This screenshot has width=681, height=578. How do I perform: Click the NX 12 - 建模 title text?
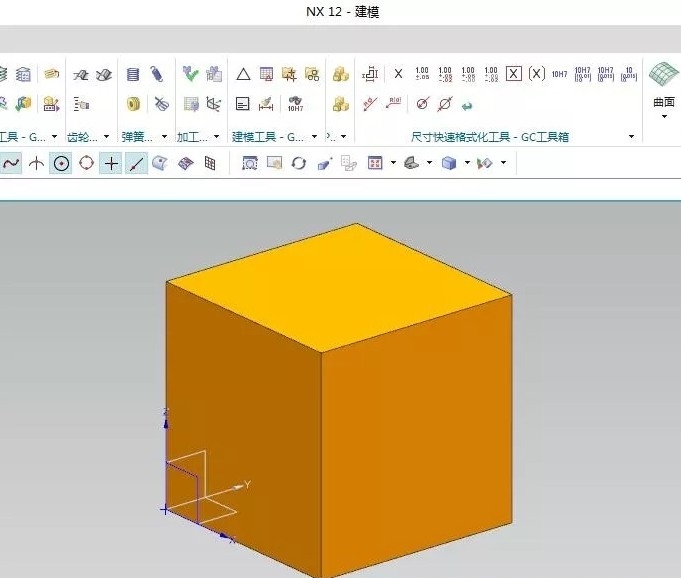click(343, 12)
